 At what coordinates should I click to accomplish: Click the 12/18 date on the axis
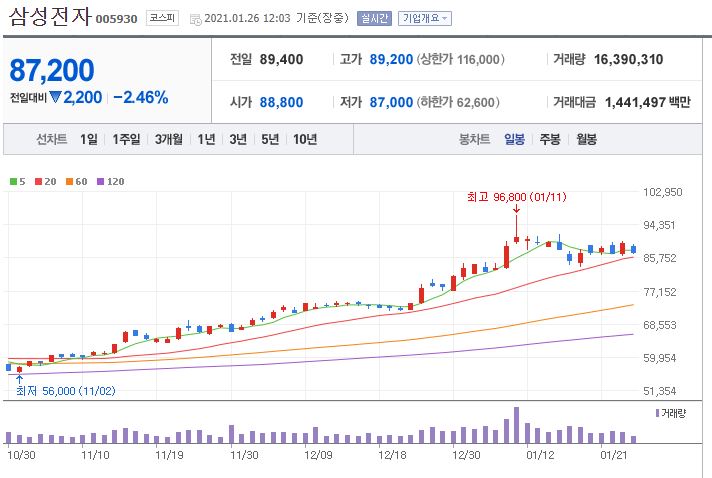point(392,455)
